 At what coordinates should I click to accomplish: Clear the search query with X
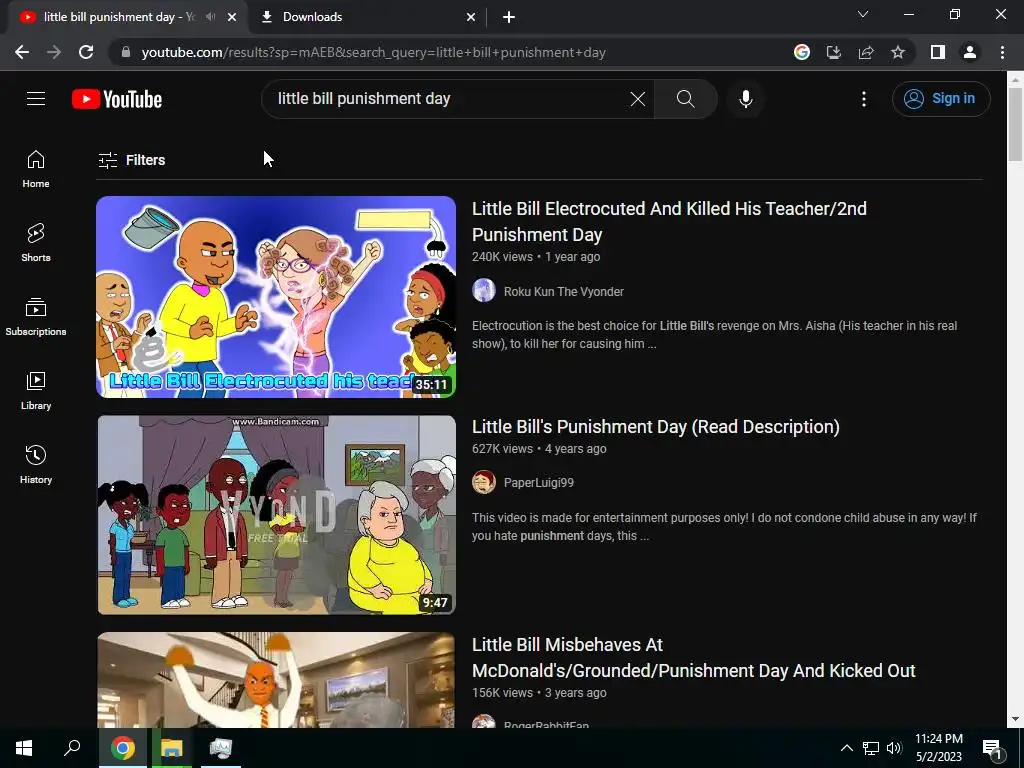click(x=637, y=99)
